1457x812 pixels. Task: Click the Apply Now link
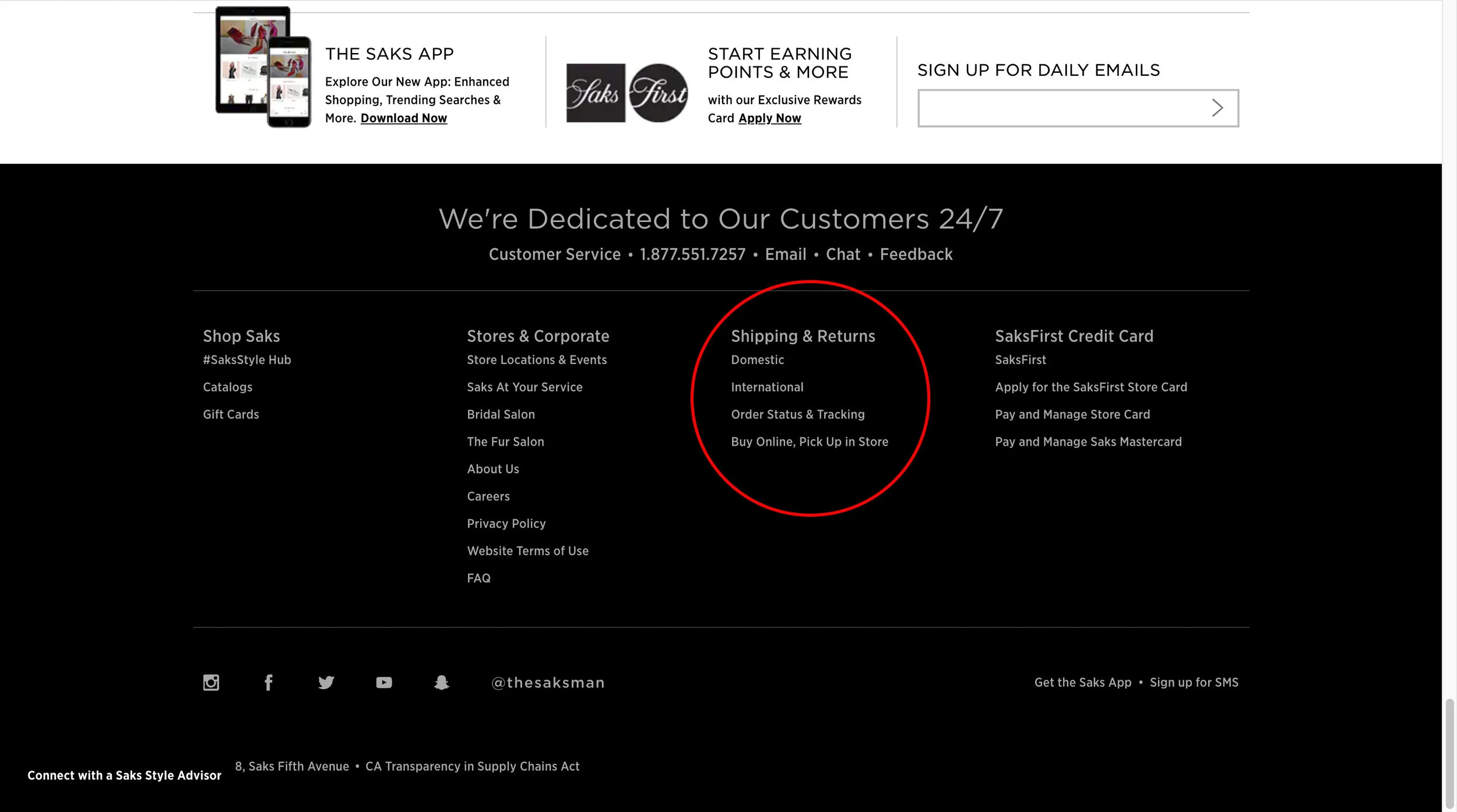(x=769, y=118)
